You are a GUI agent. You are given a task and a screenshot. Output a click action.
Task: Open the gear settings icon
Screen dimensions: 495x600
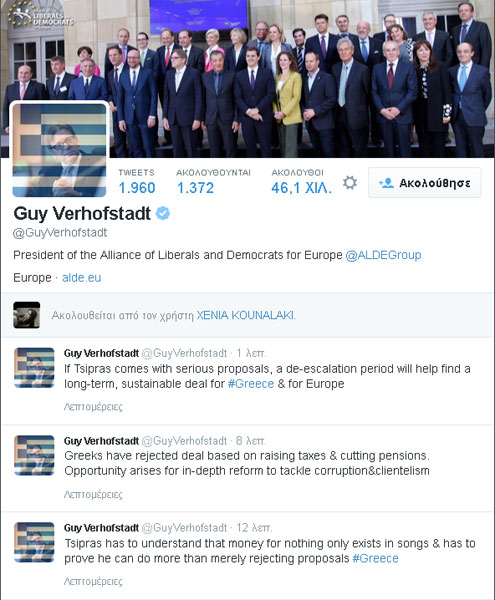coord(350,183)
